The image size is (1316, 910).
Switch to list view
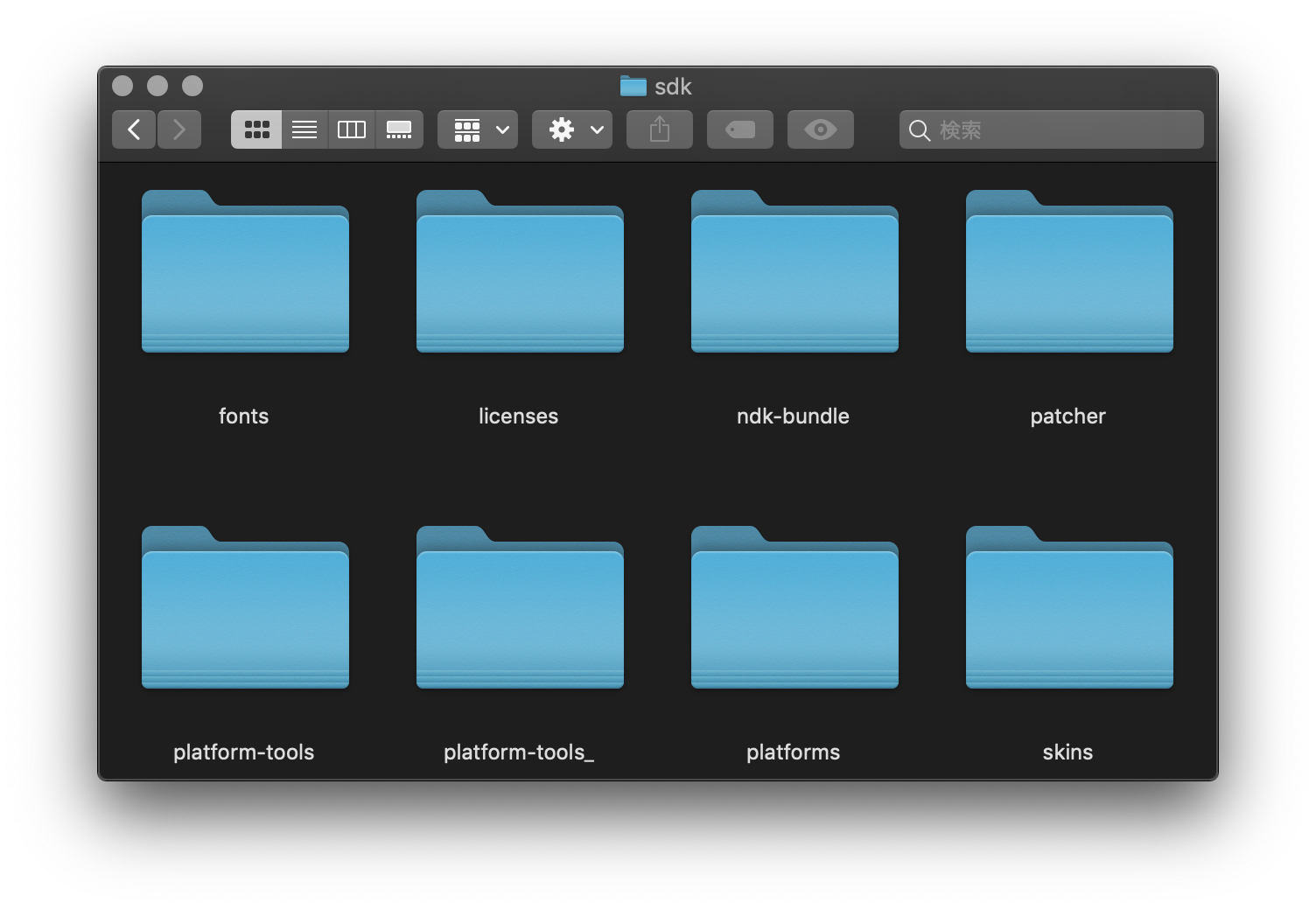click(304, 129)
